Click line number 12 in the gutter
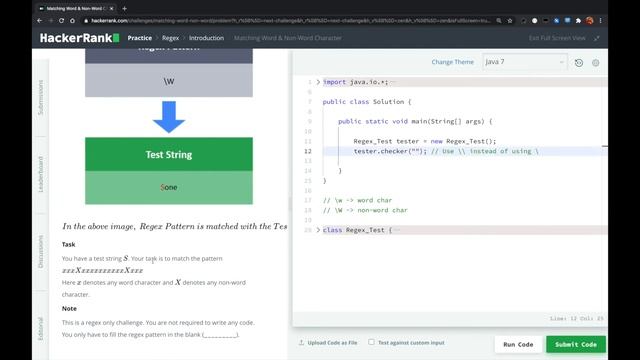 click(308, 151)
